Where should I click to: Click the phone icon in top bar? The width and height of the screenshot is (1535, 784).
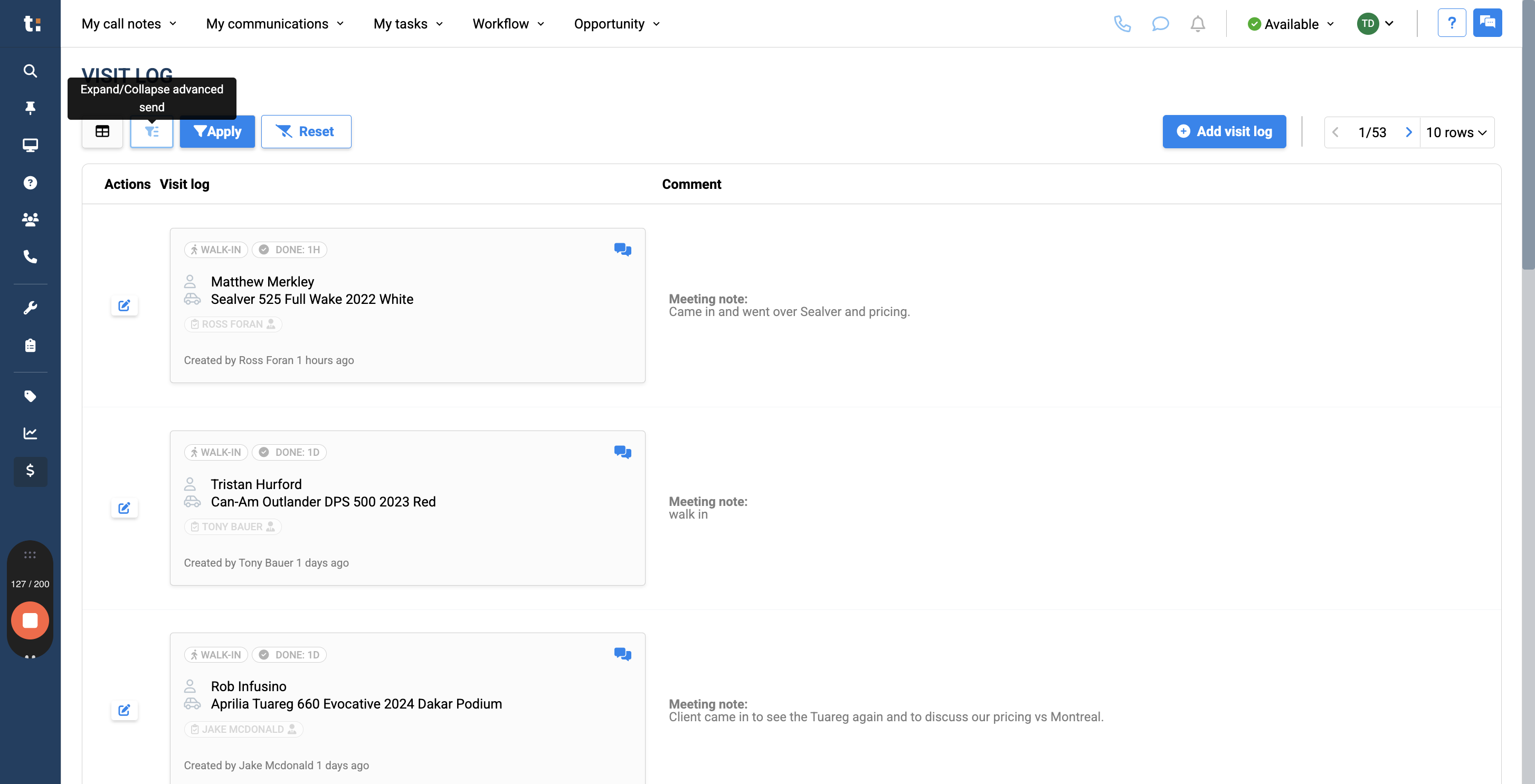pyautogui.click(x=1122, y=24)
